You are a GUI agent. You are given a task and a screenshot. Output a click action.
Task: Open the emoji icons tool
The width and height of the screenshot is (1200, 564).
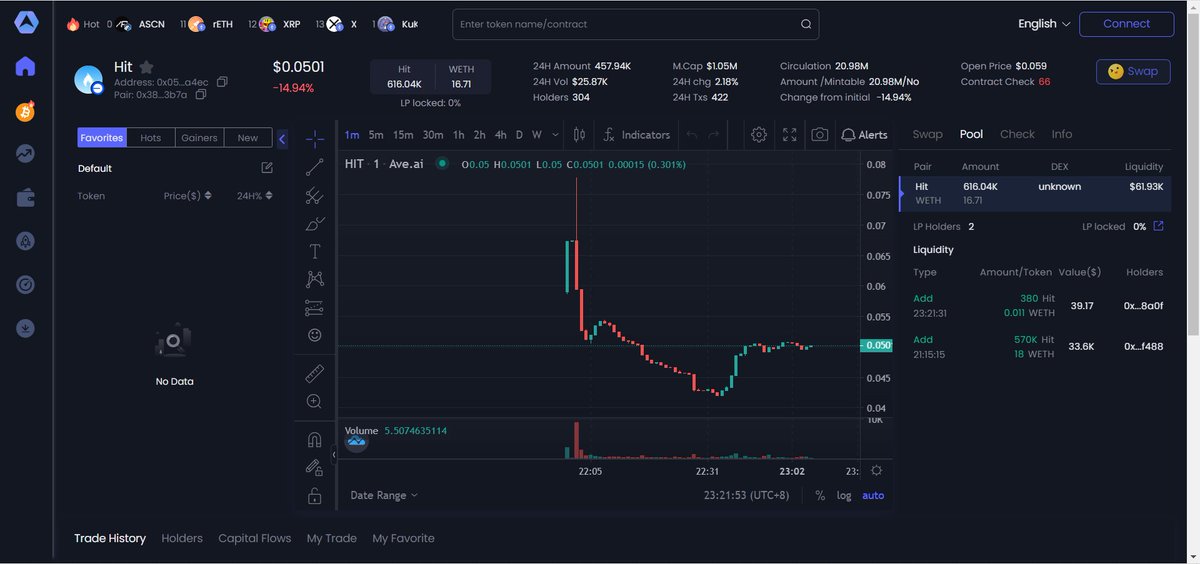pos(314,335)
